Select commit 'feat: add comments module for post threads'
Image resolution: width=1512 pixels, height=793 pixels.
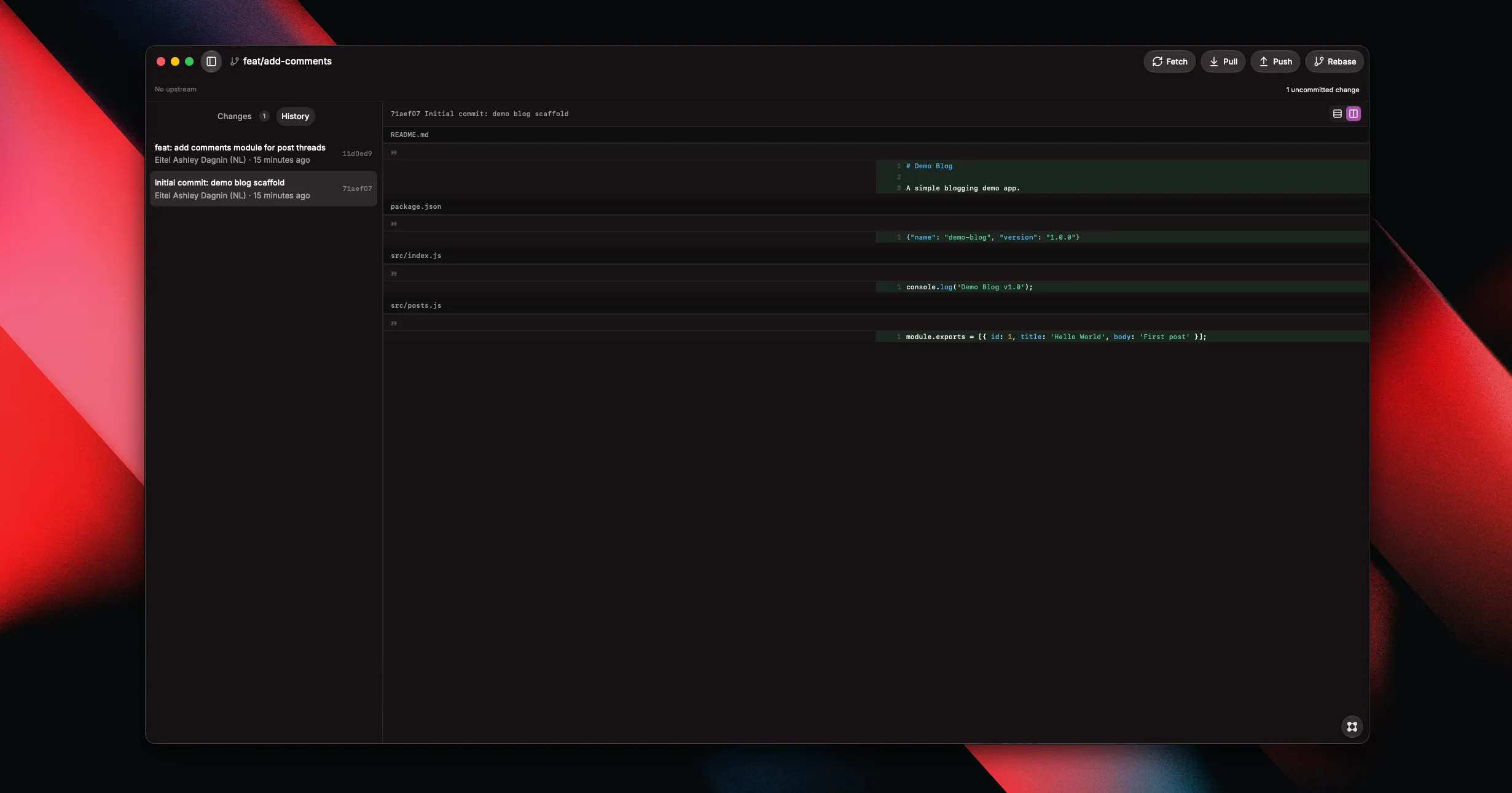[263, 154]
